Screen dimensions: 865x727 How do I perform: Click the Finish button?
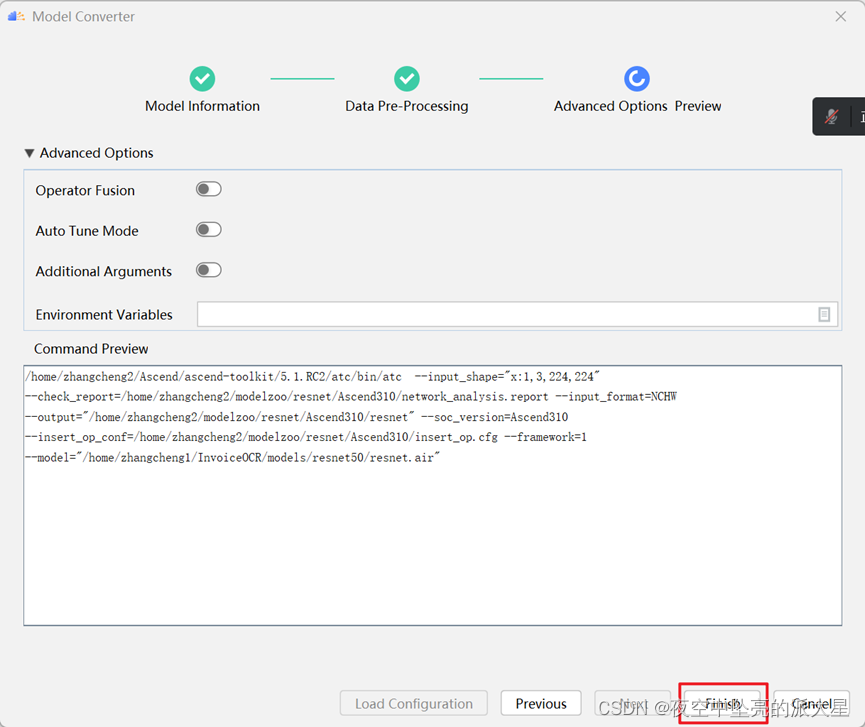pyautogui.click(x=723, y=703)
